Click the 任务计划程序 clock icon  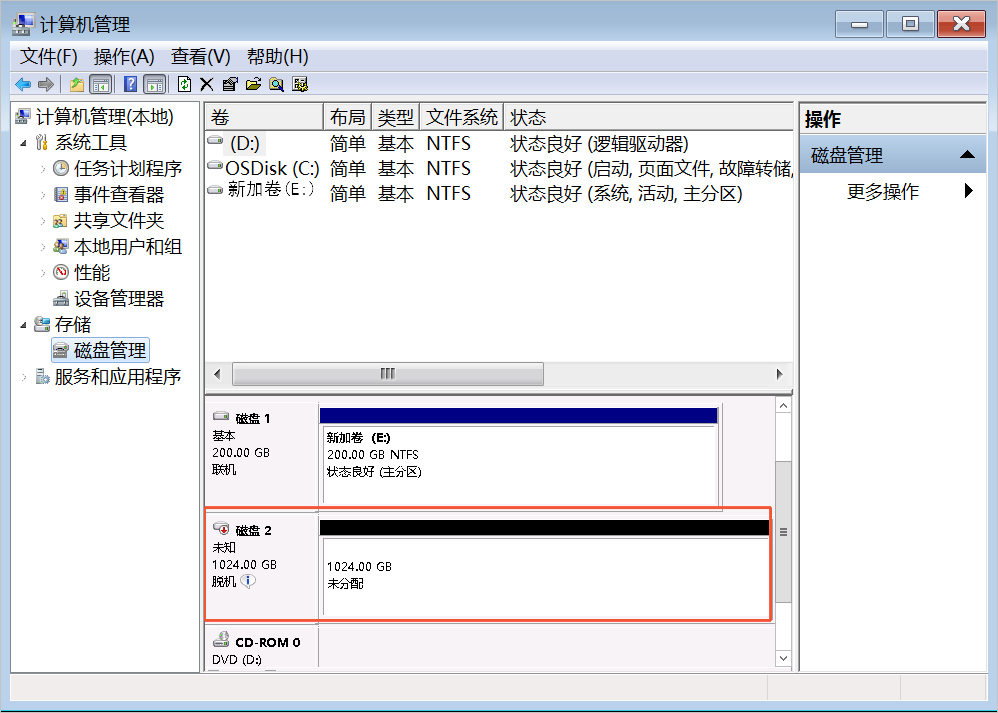click(60, 168)
